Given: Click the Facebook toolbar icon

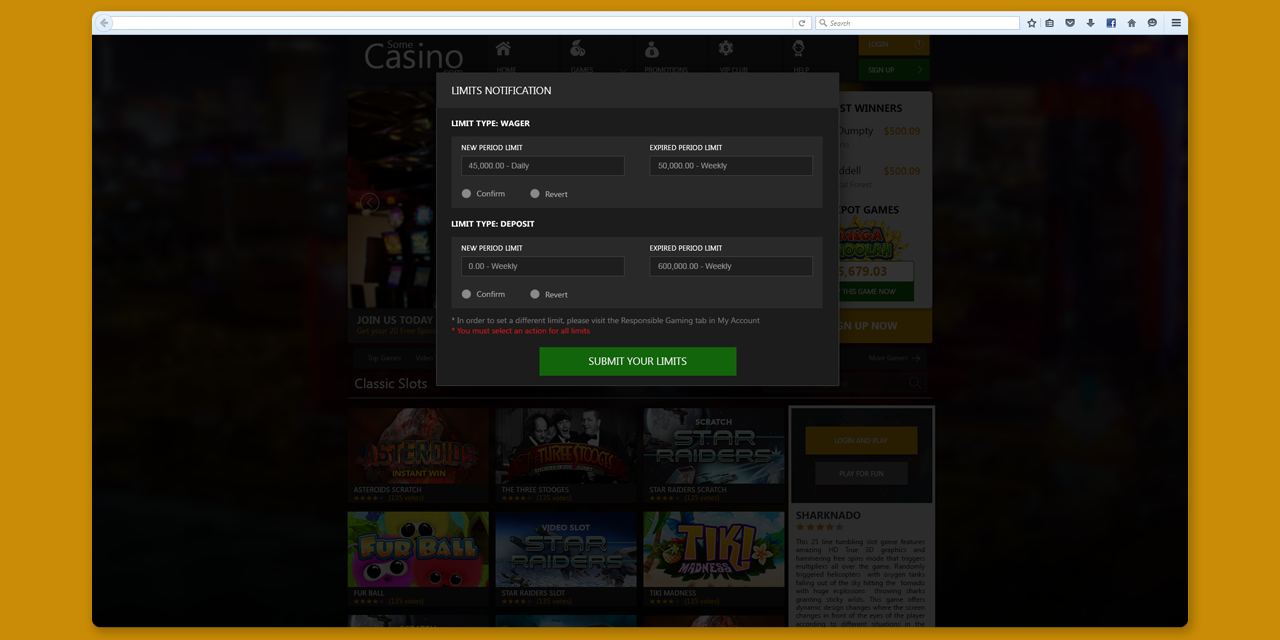Looking at the screenshot, I should coord(1111,23).
